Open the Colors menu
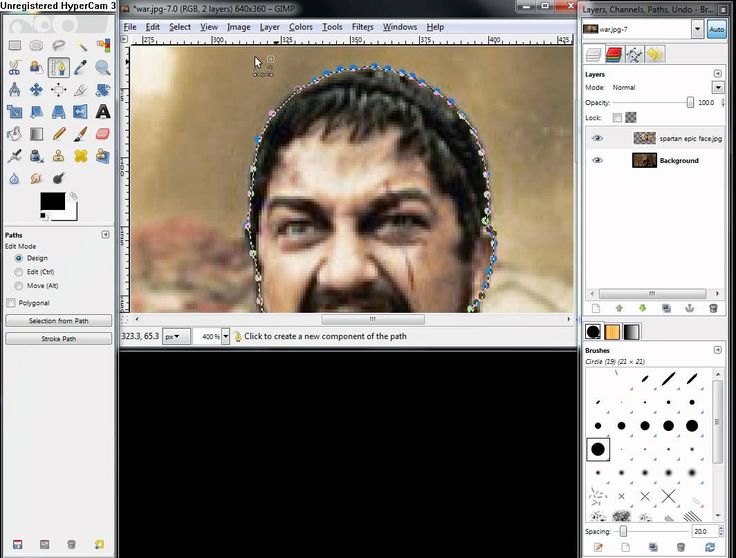 point(301,27)
